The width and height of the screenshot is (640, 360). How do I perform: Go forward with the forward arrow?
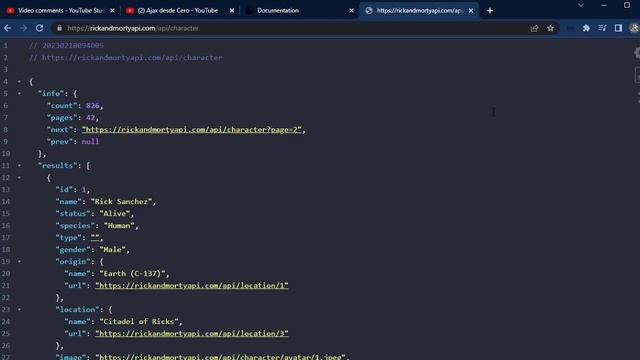point(23,28)
